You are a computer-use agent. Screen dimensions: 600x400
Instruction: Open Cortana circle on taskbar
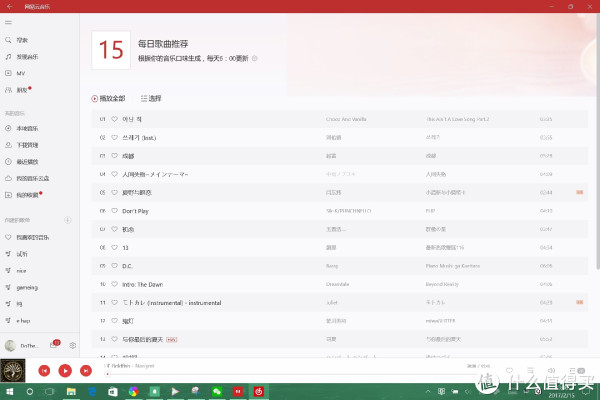pos(29,392)
